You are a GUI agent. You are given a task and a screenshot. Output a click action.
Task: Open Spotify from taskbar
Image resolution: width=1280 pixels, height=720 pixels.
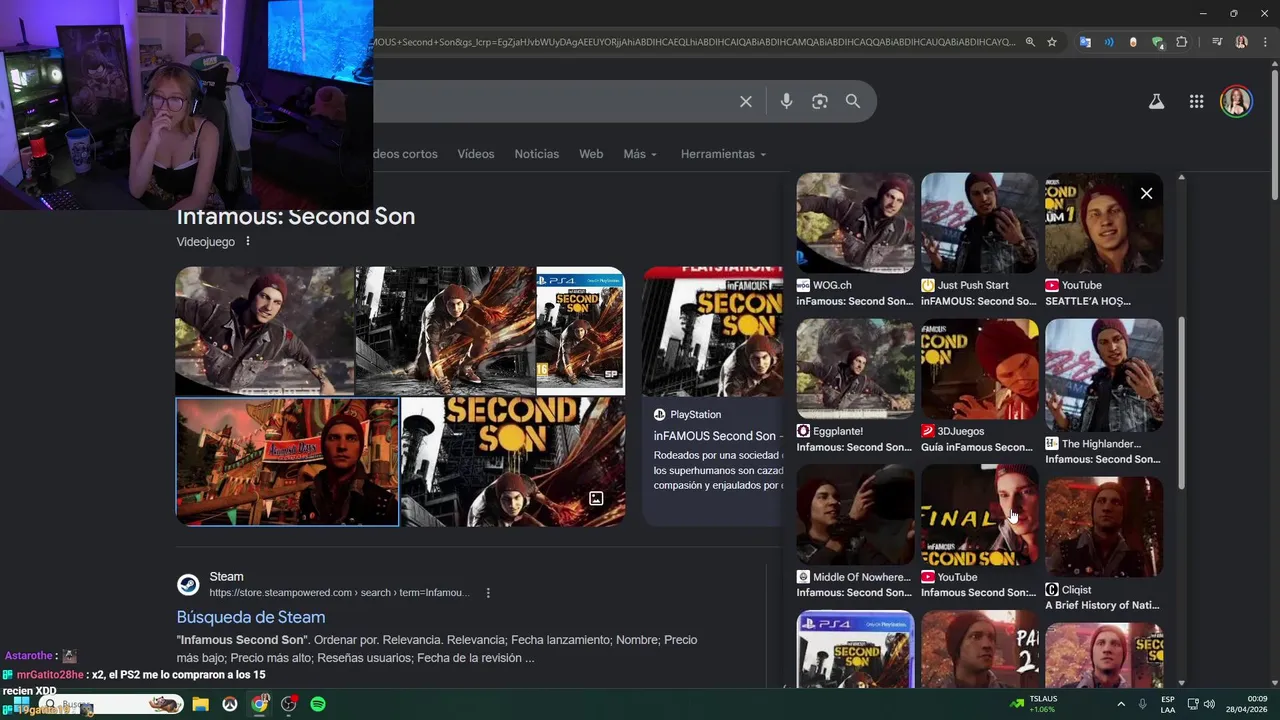pyautogui.click(x=318, y=704)
